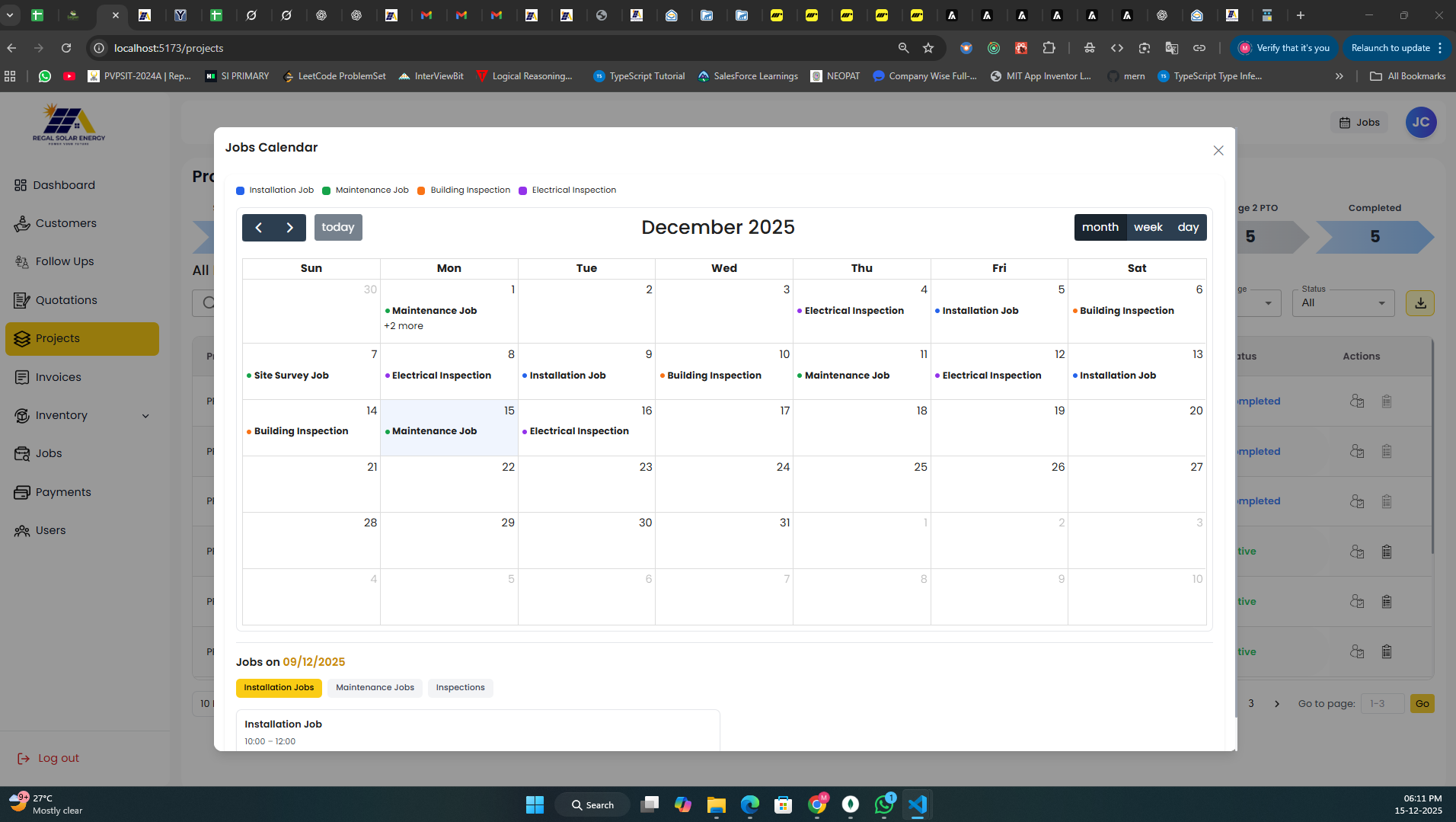Viewport: 1456px width, 822px height.
Task: Close the Jobs Calendar dialog
Action: [1218, 151]
